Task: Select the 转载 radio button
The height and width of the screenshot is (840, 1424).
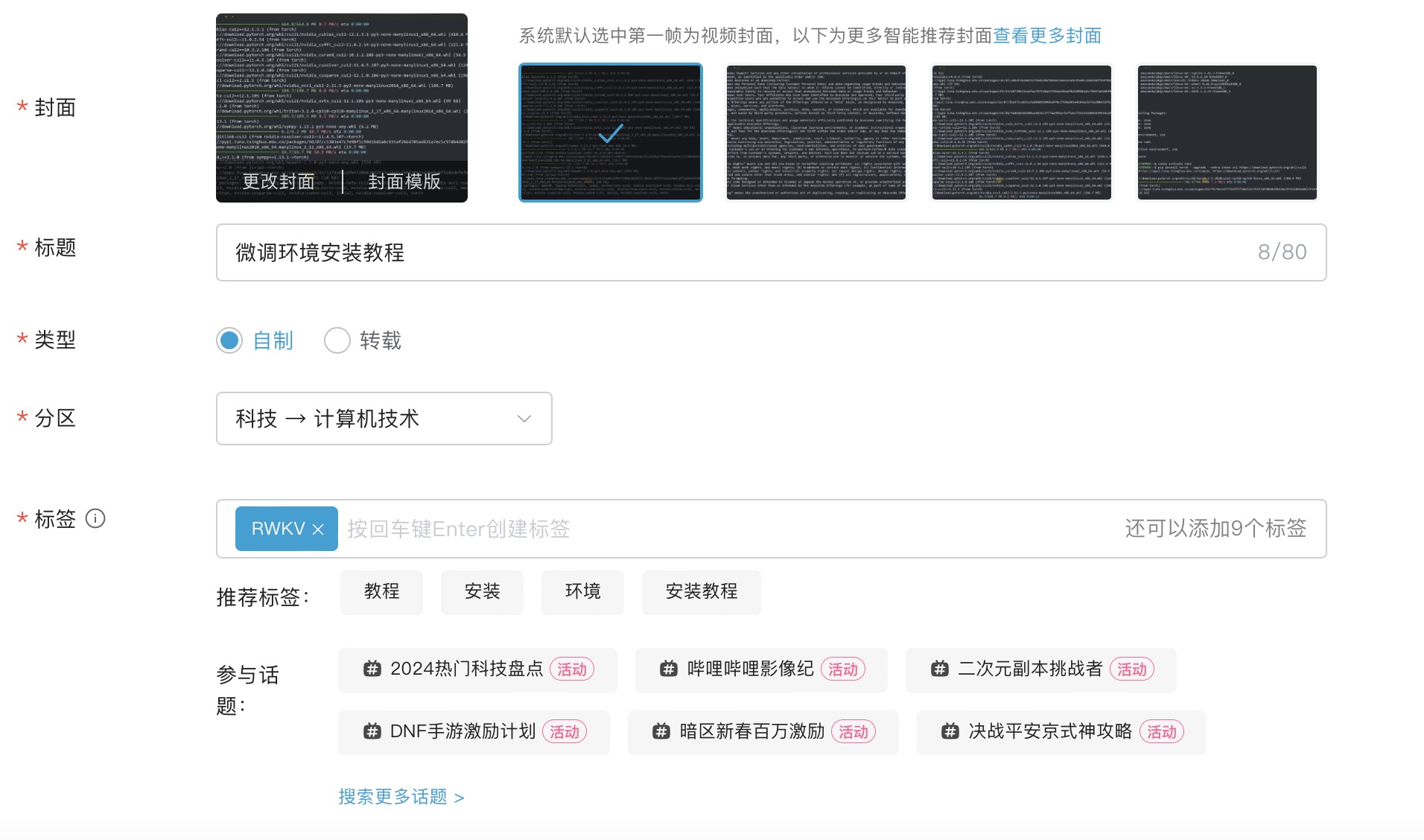Action: click(x=337, y=340)
